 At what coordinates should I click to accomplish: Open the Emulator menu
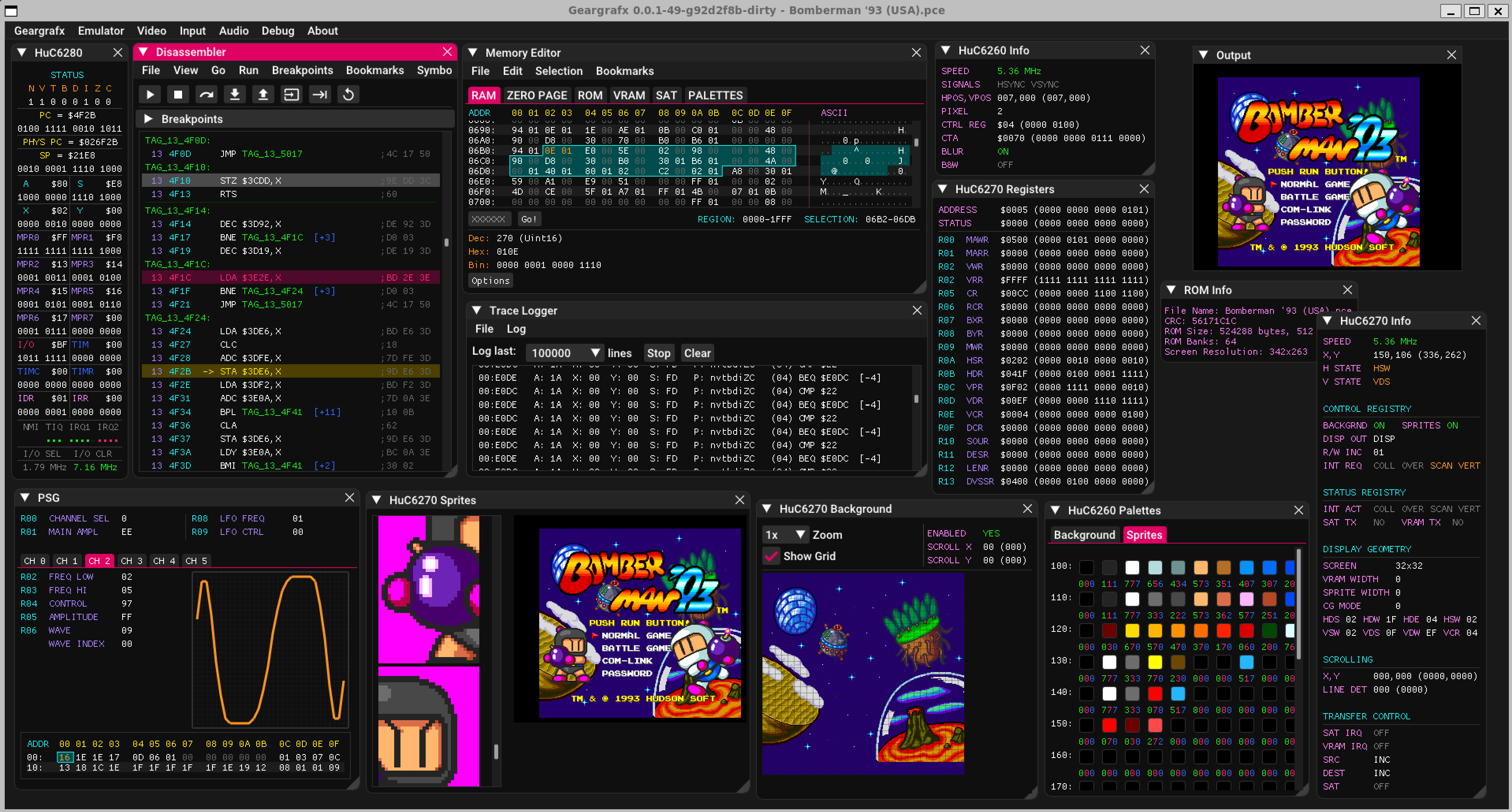(x=101, y=30)
